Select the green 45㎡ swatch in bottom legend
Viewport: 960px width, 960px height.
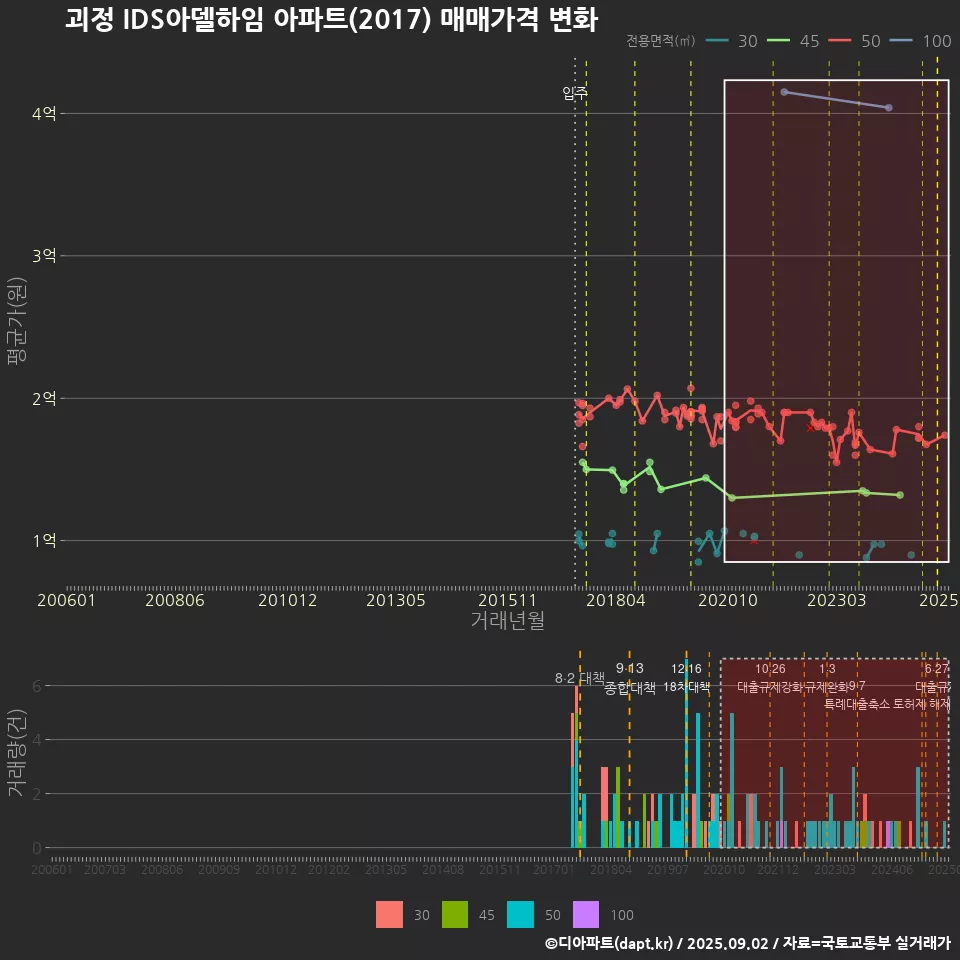tap(455, 915)
